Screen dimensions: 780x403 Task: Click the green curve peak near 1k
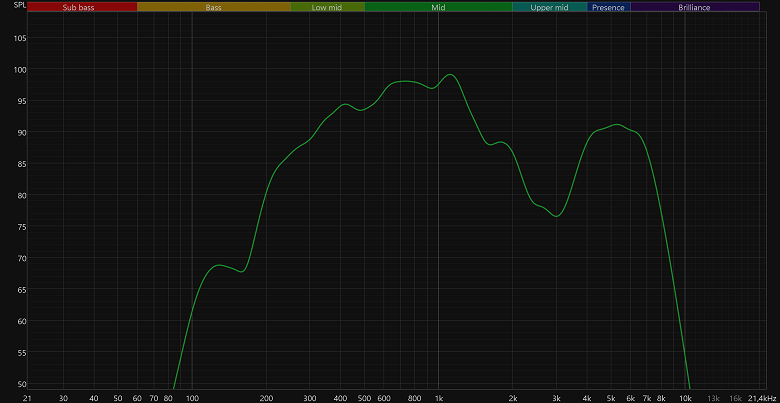pyautogui.click(x=450, y=75)
